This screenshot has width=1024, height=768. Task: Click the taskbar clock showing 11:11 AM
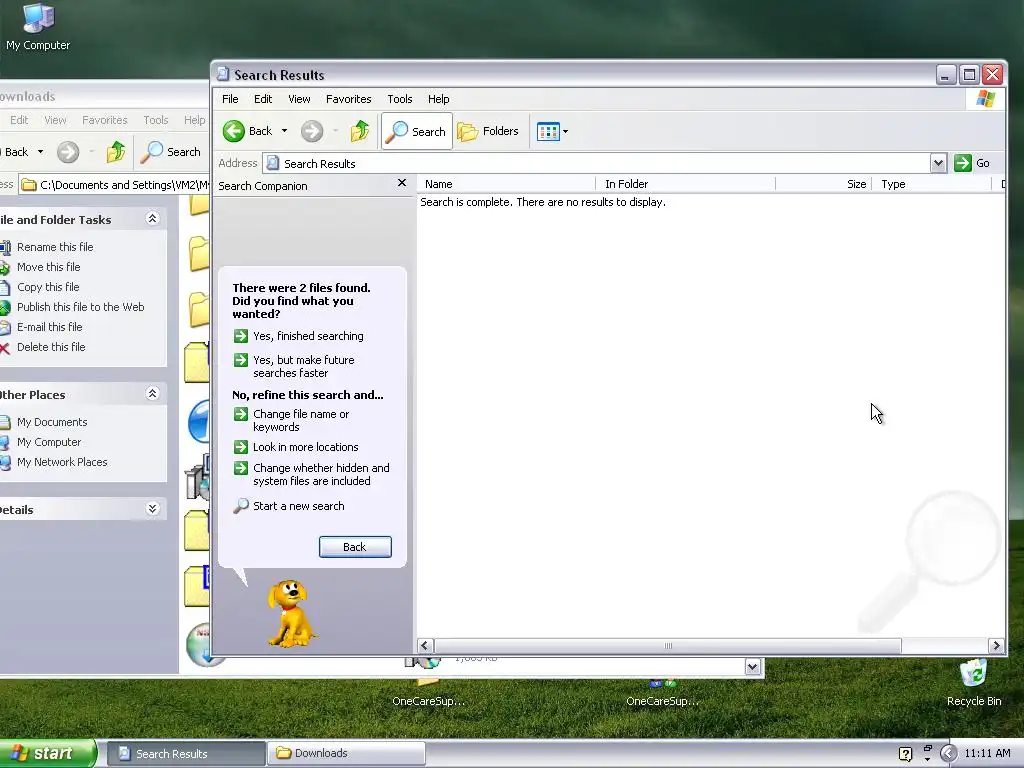987,754
